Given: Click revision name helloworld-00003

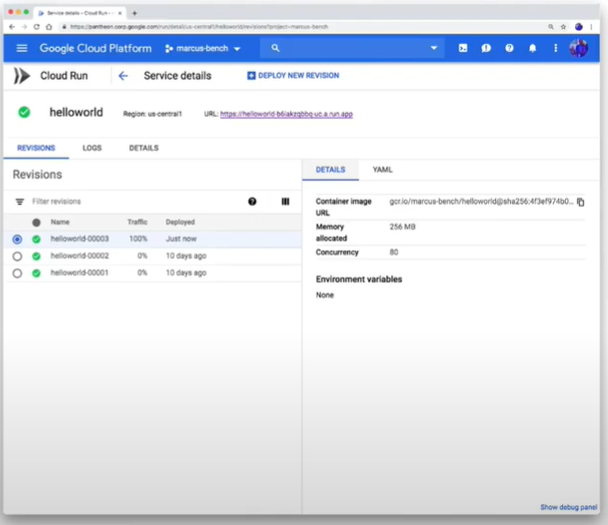Looking at the screenshot, I should coord(79,239).
